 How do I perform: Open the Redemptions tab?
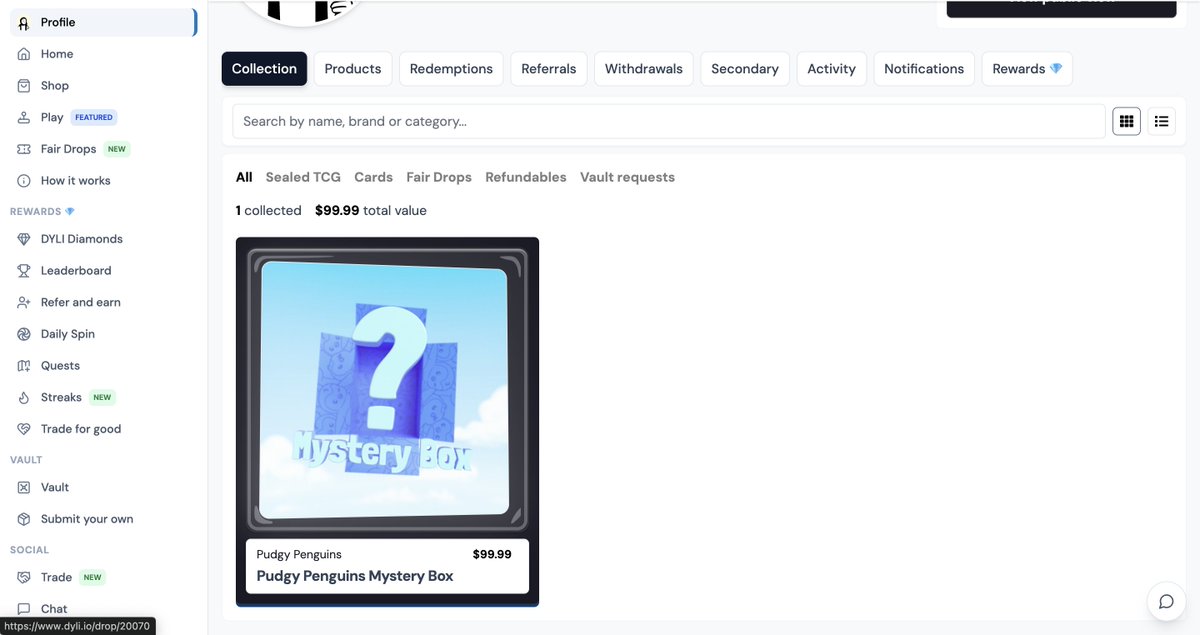(x=451, y=69)
